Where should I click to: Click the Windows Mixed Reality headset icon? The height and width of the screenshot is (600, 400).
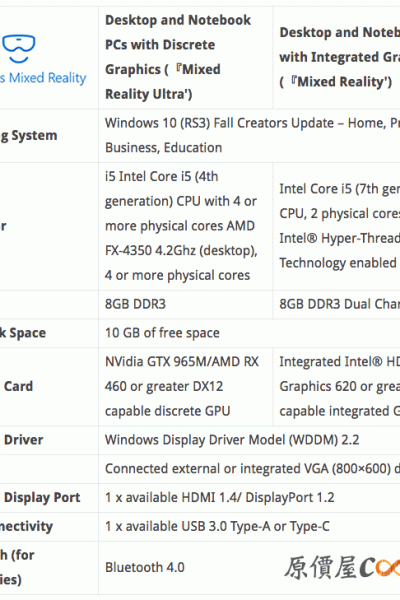[x=18, y=48]
